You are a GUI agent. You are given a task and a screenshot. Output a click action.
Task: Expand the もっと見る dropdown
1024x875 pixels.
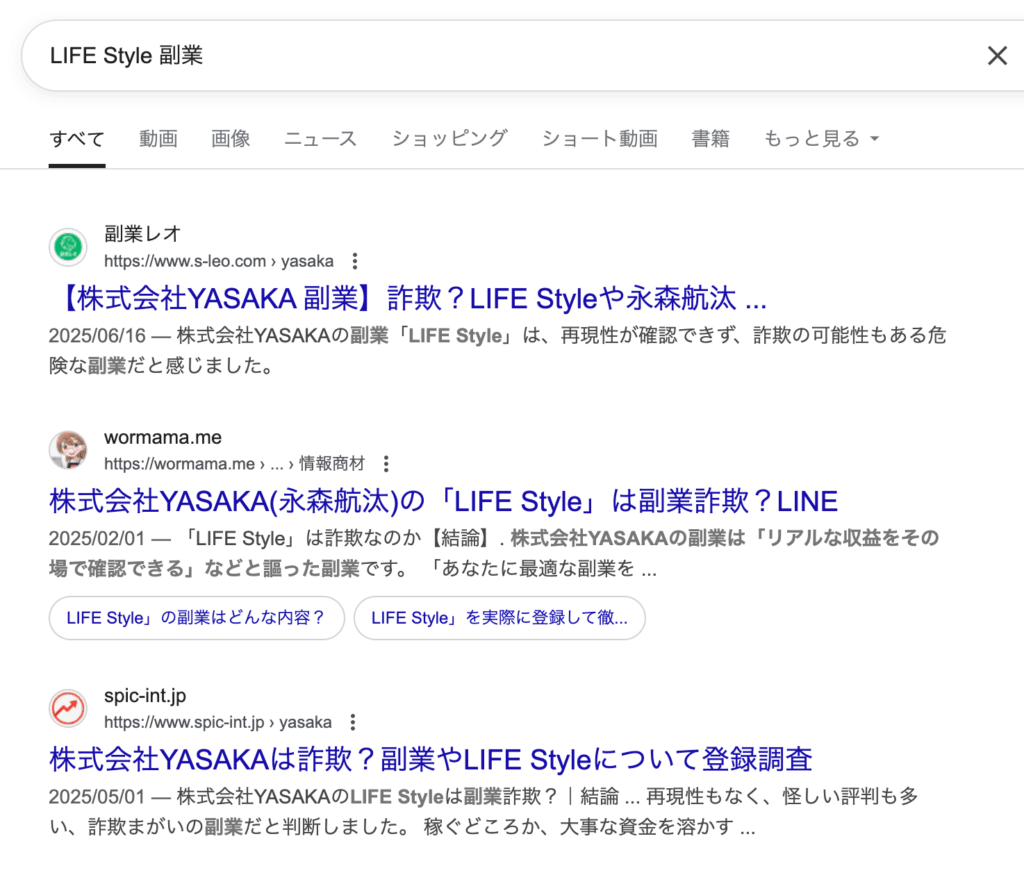(822, 138)
